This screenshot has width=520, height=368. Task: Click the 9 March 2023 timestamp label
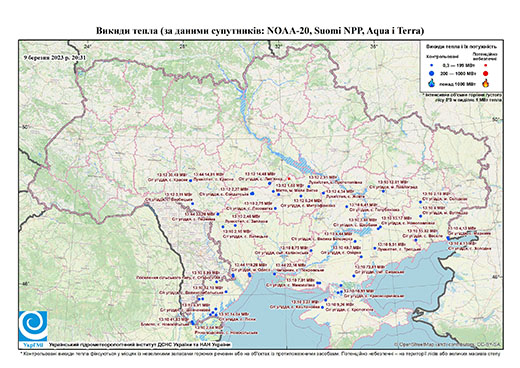click(x=55, y=57)
